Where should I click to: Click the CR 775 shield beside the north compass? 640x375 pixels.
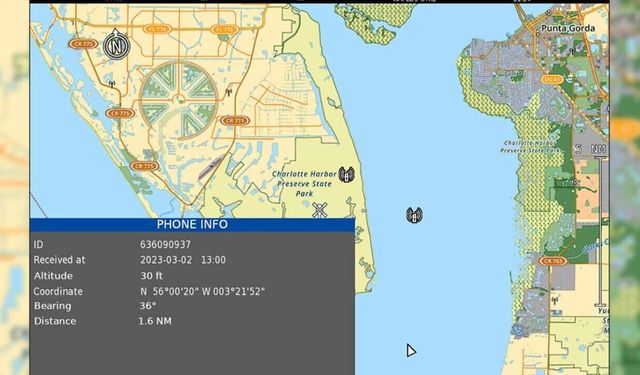(83, 44)
